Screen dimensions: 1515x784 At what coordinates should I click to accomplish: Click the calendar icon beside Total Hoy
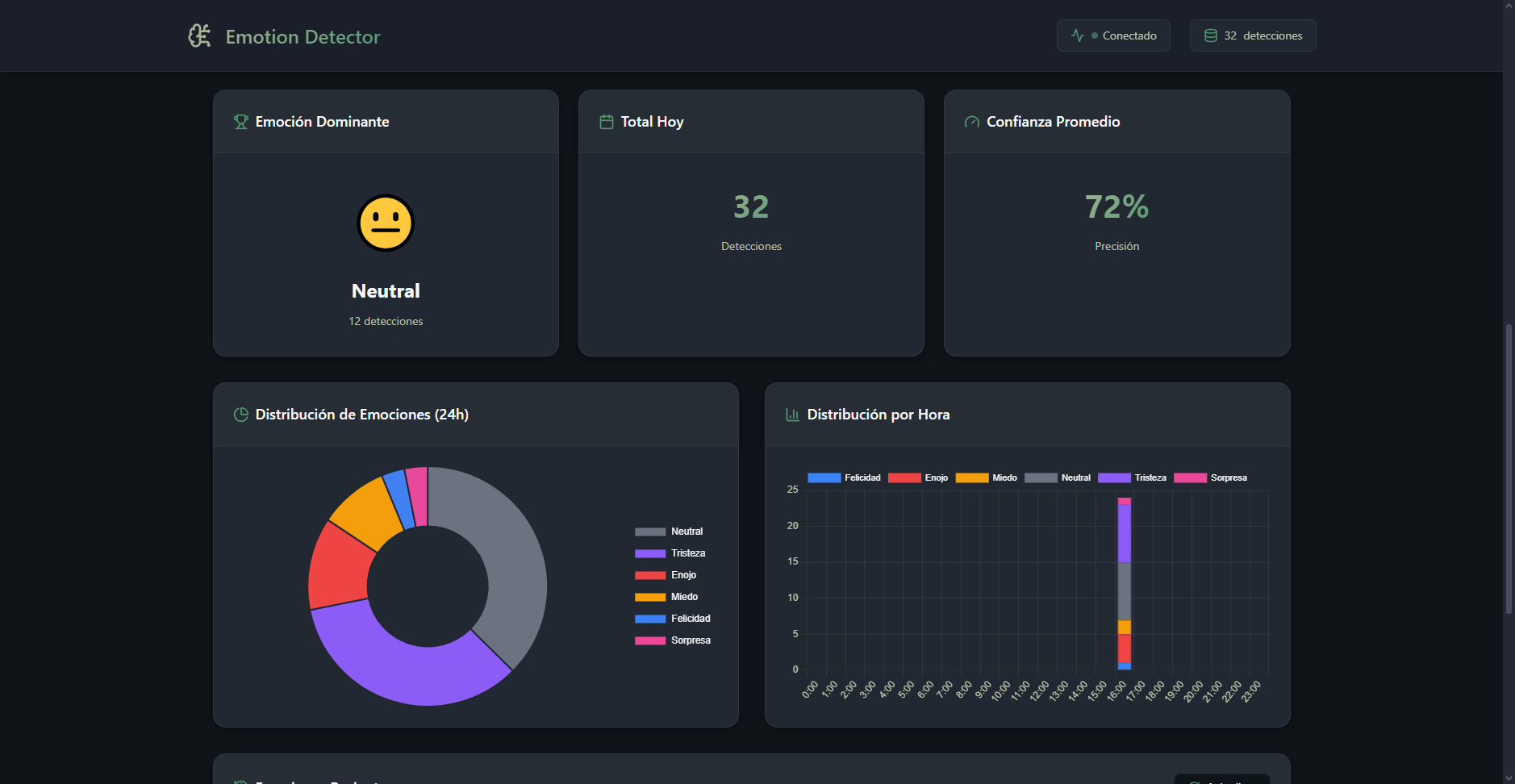tap(607, 122)
